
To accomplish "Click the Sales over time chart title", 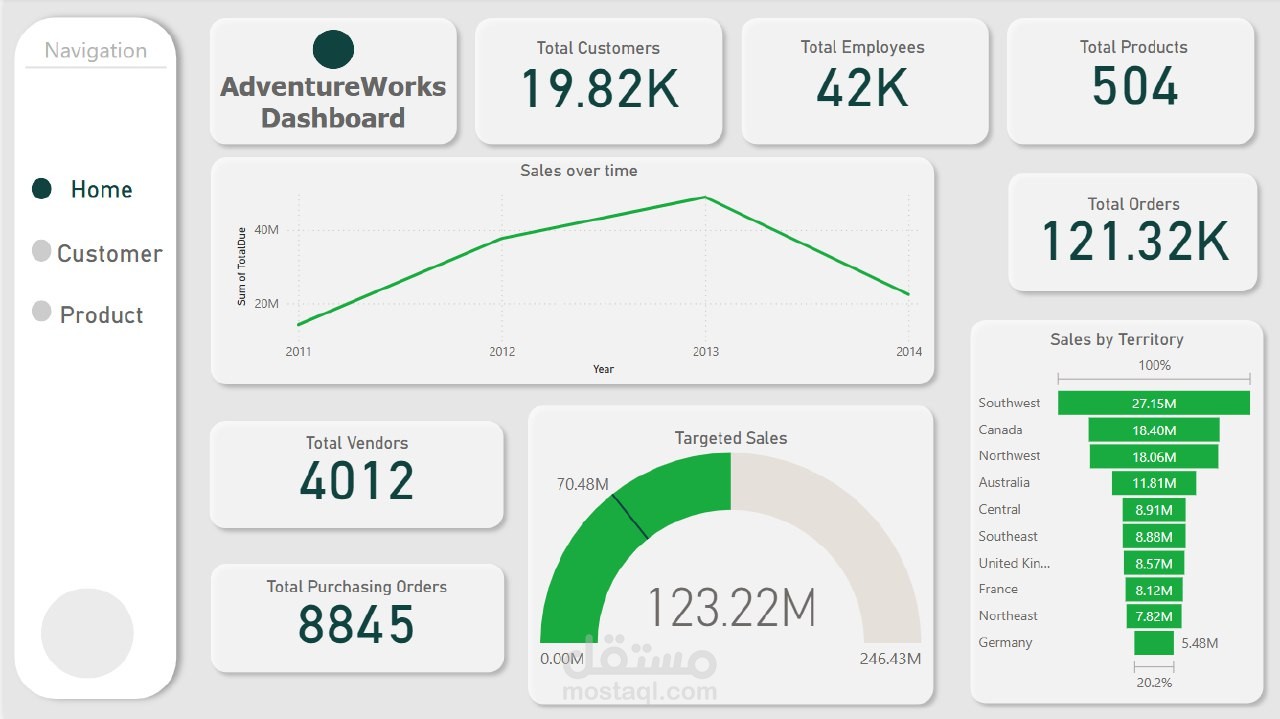I will coord(578,170).
